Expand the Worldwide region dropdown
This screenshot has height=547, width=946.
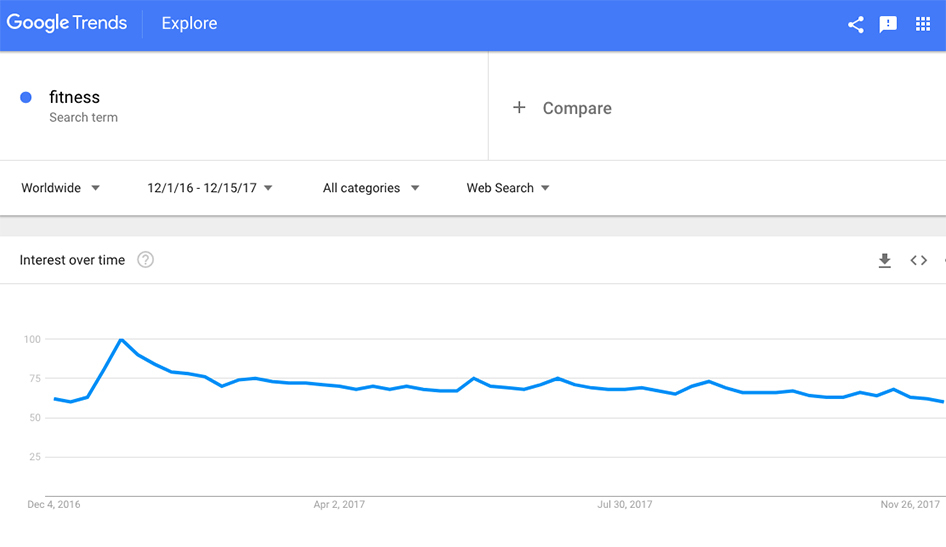(x=60, y=188)
